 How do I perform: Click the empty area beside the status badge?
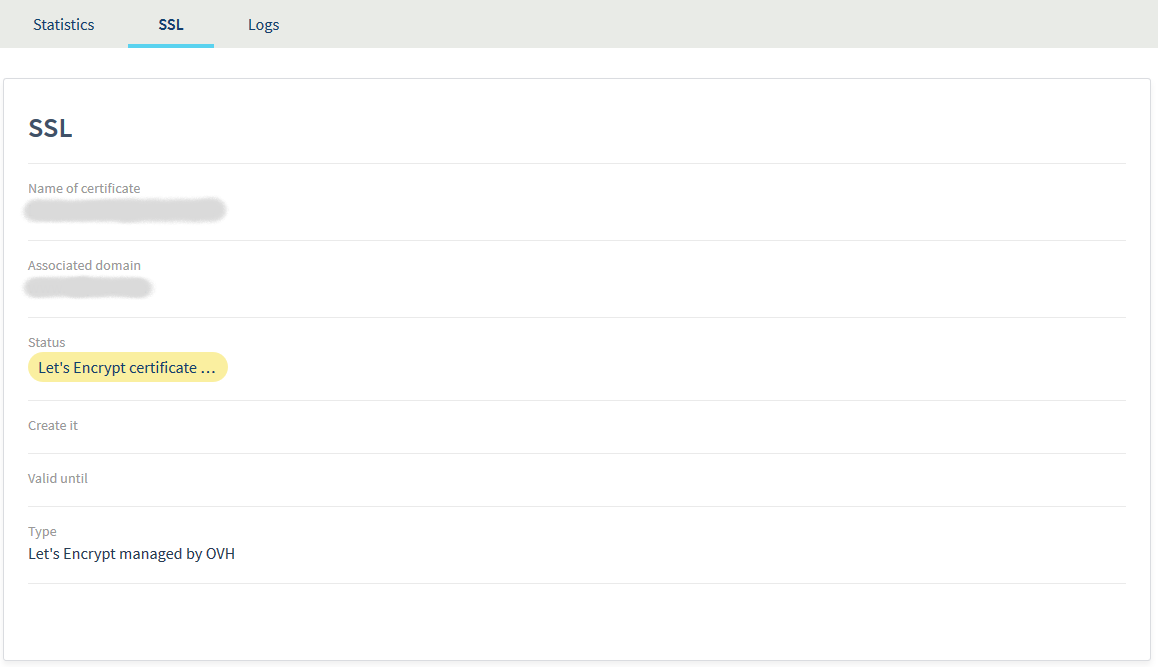click(500, 367)
